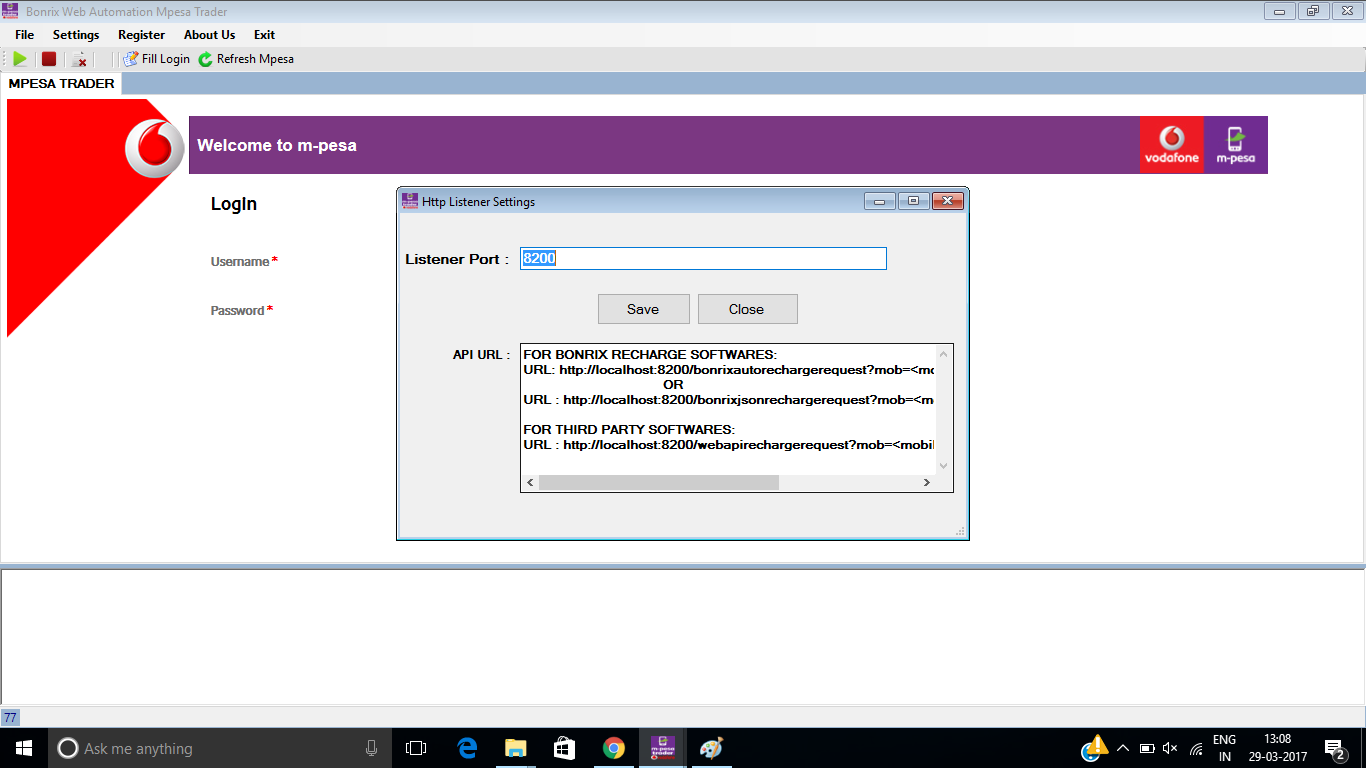1366x768 pixels.
Task: Click the Welcome to m-pesa heading
Action: [x=277, y=145]
